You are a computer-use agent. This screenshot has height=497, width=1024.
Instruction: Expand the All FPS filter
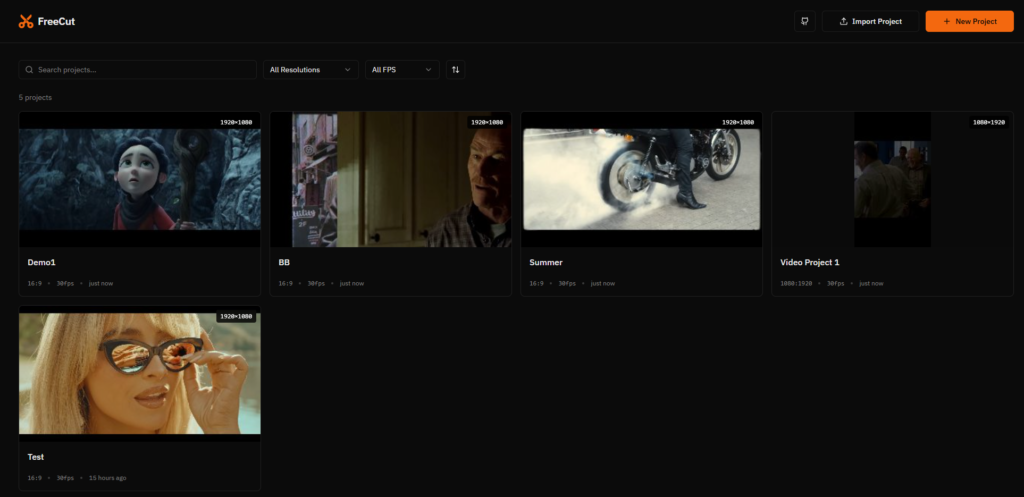[x=402, y=70]
